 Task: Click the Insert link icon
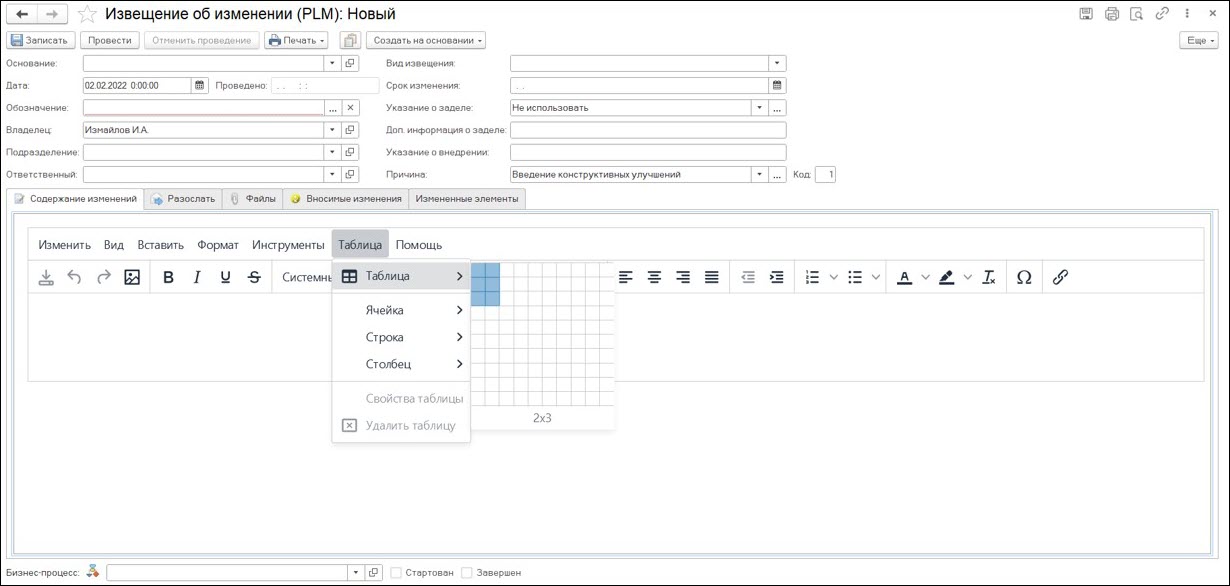[x=1060, y=277]
